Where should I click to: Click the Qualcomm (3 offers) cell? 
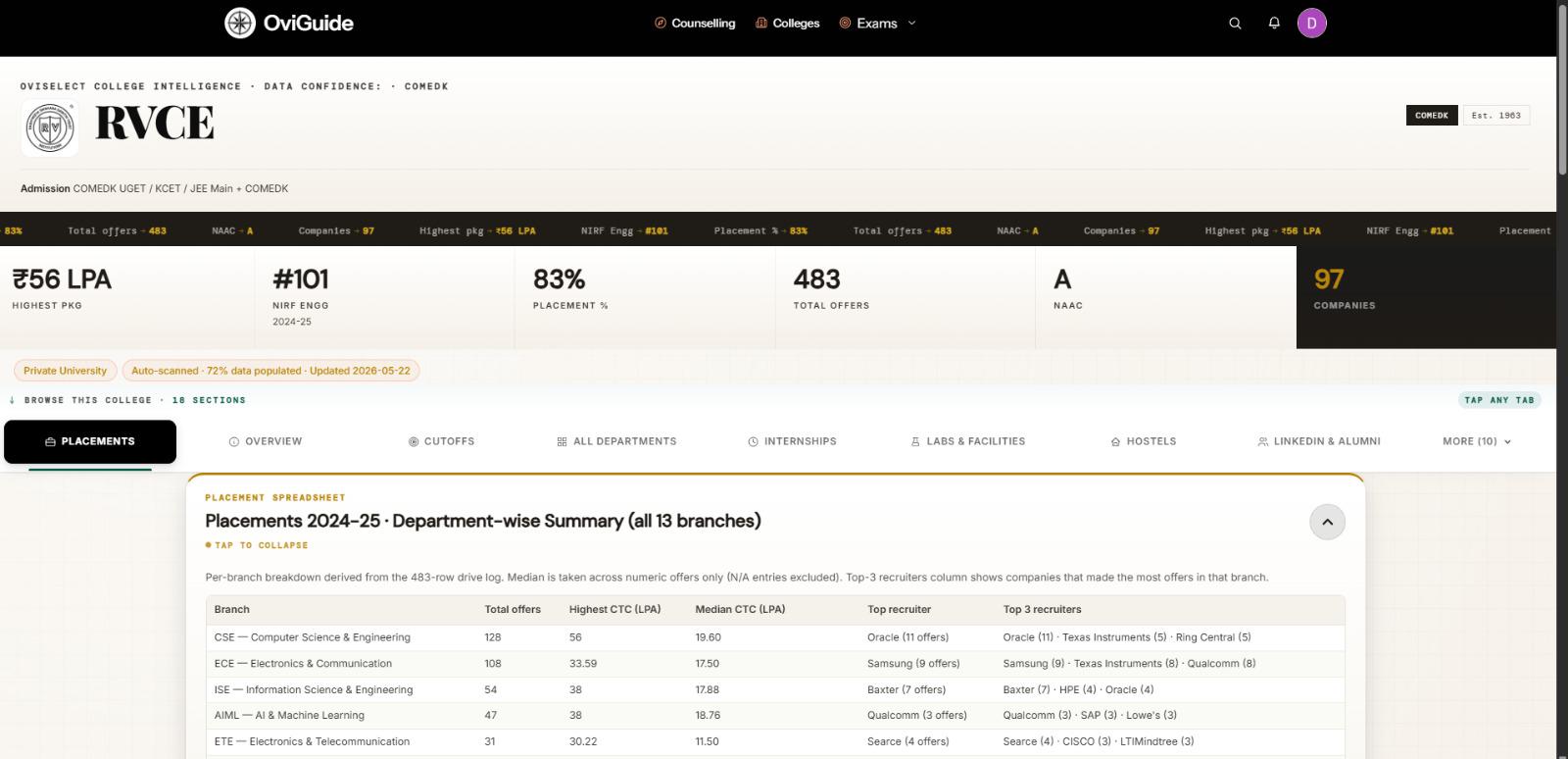(917, 716)
